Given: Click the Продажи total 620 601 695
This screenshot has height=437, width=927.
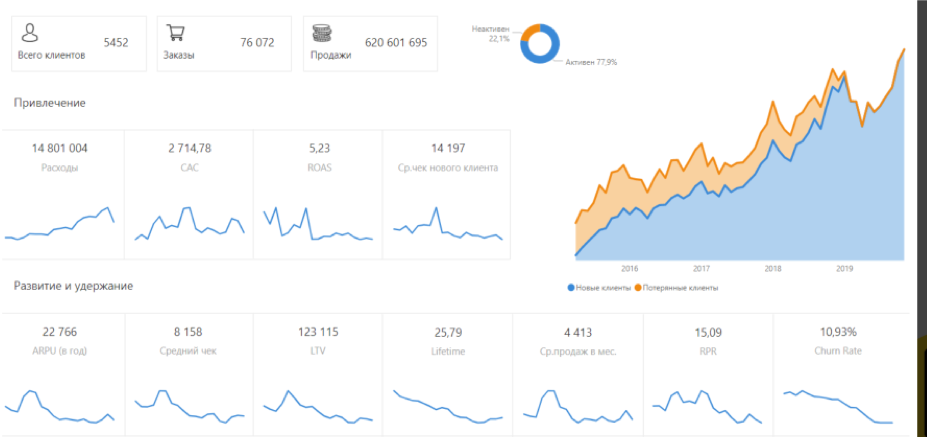Looking at the screenshot, I should (x=396, y=43).
